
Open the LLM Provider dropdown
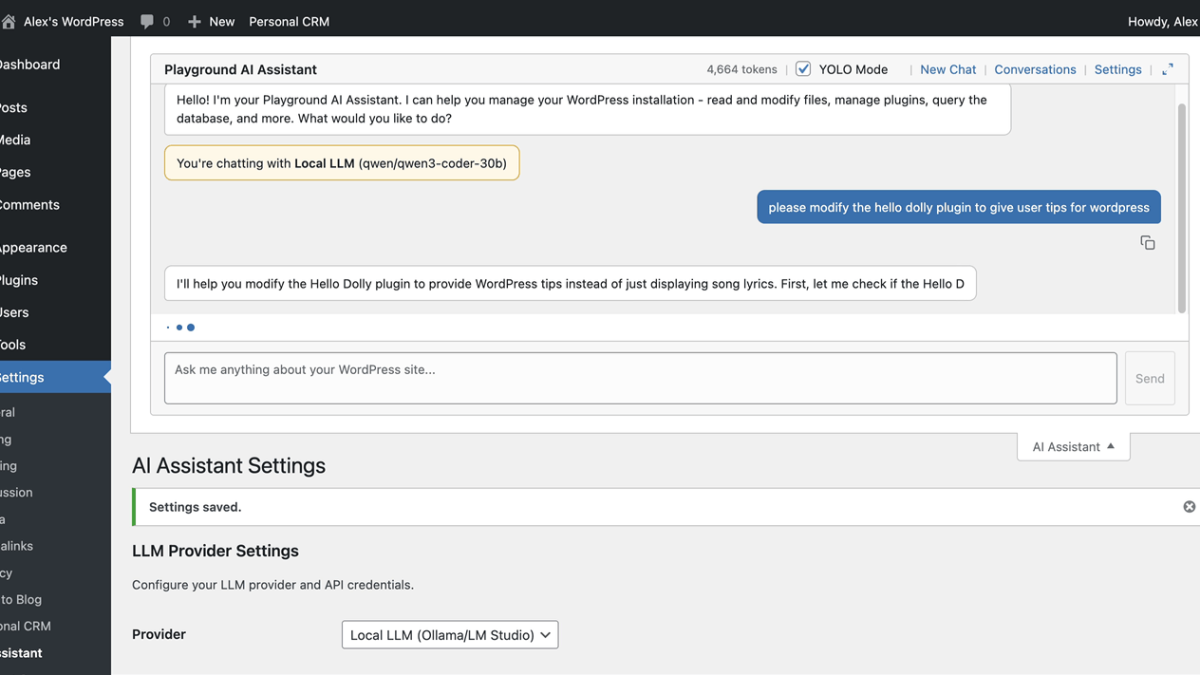(x=449, y=634)
